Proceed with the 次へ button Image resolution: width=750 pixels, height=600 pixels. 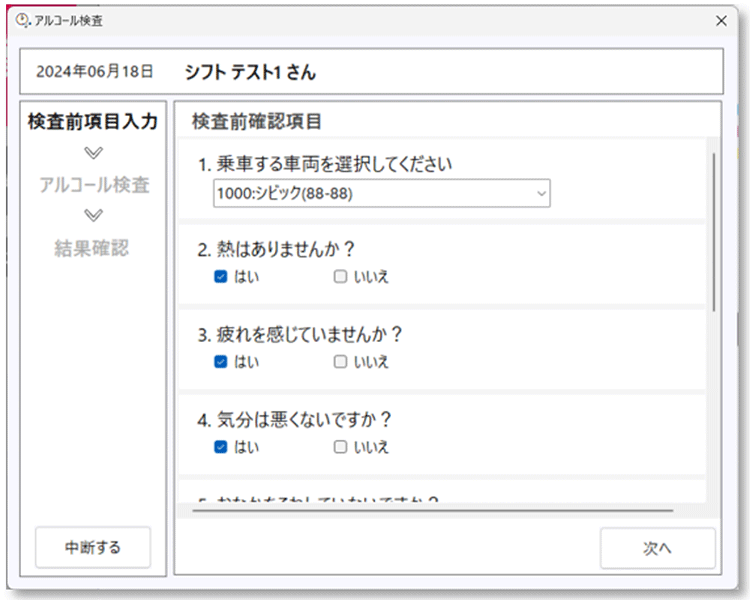pyautogui.click(x=657, y=548)
